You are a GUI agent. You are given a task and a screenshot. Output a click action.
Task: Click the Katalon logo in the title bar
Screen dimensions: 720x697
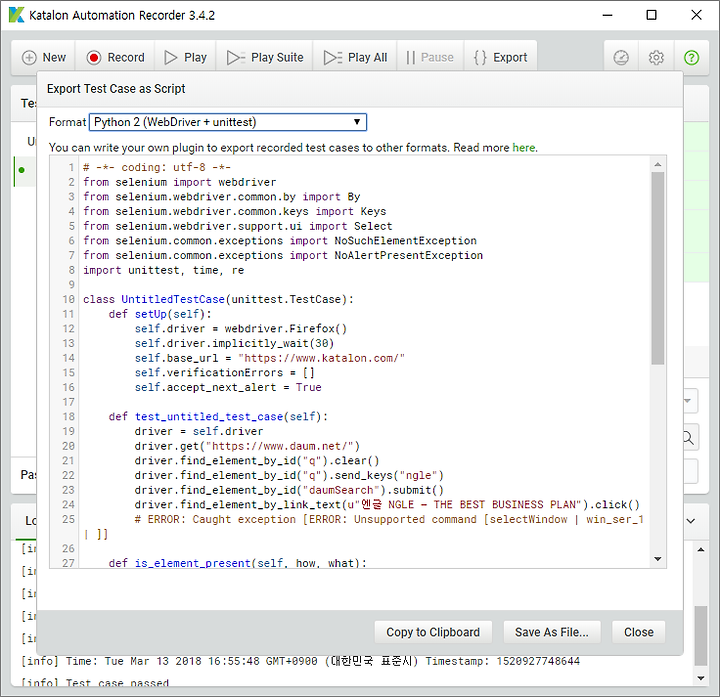coord(17,15)
